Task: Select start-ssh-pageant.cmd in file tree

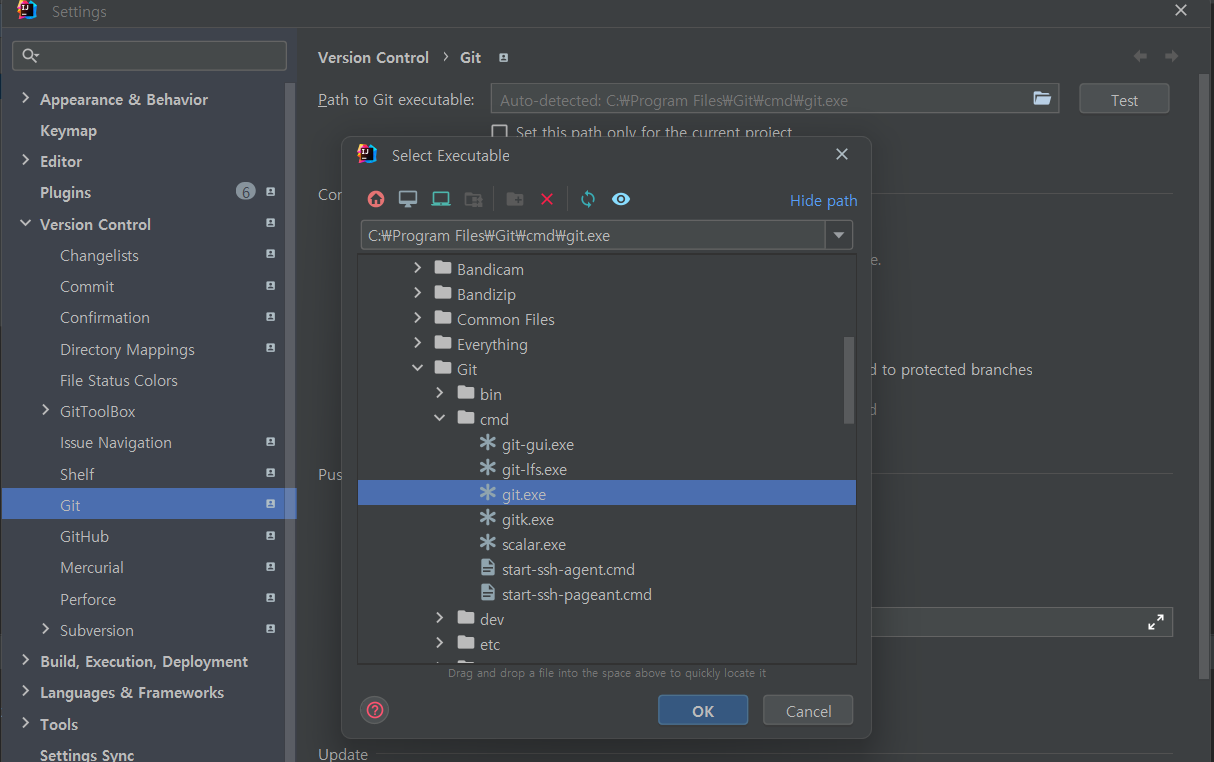Action: point(577,594)
